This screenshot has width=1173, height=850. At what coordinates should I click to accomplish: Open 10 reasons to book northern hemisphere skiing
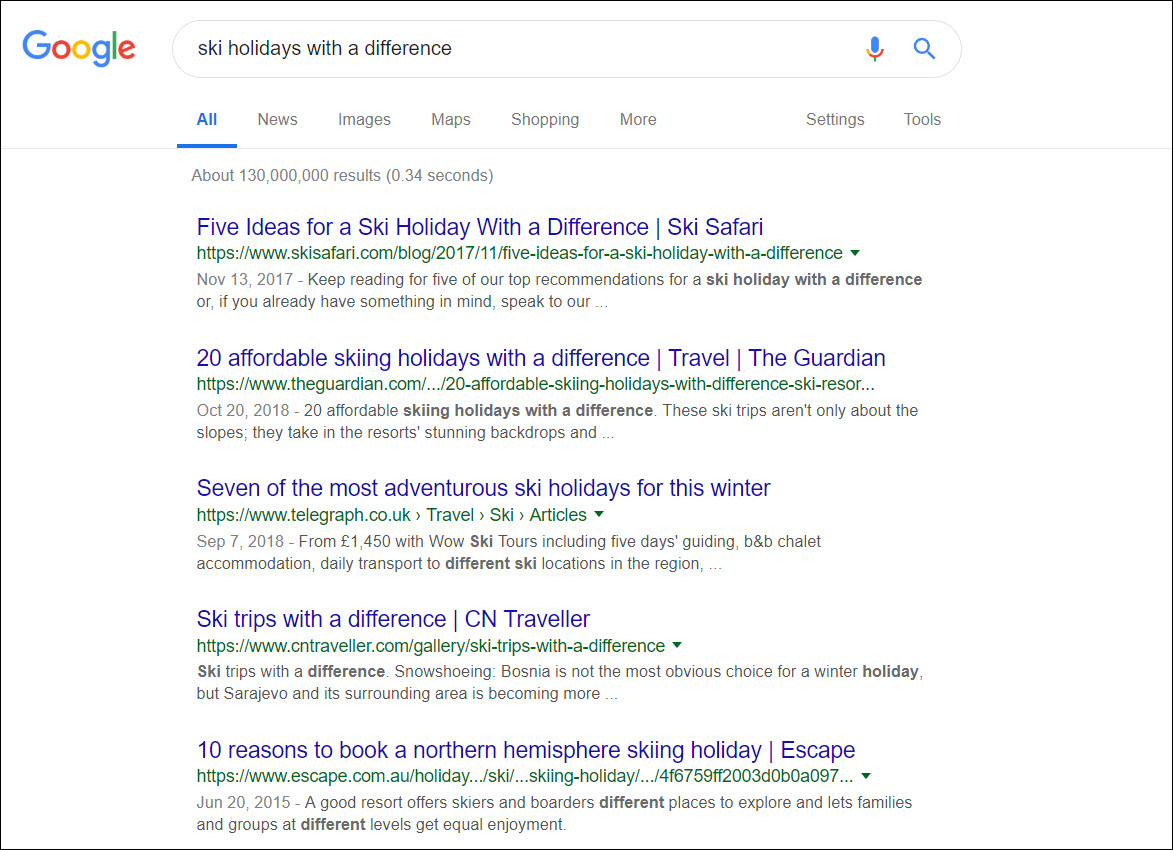(526, 750)
